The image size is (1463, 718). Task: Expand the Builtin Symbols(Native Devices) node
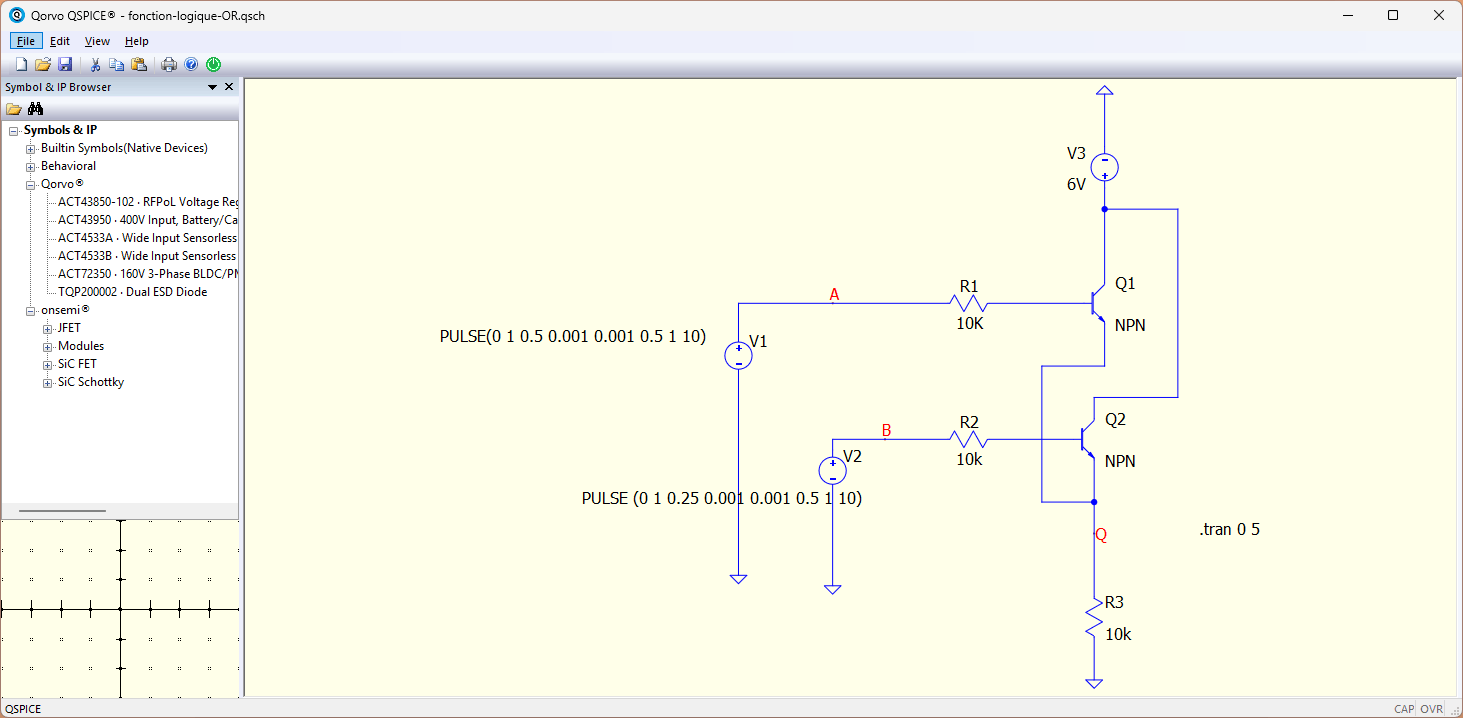point(31,148)
